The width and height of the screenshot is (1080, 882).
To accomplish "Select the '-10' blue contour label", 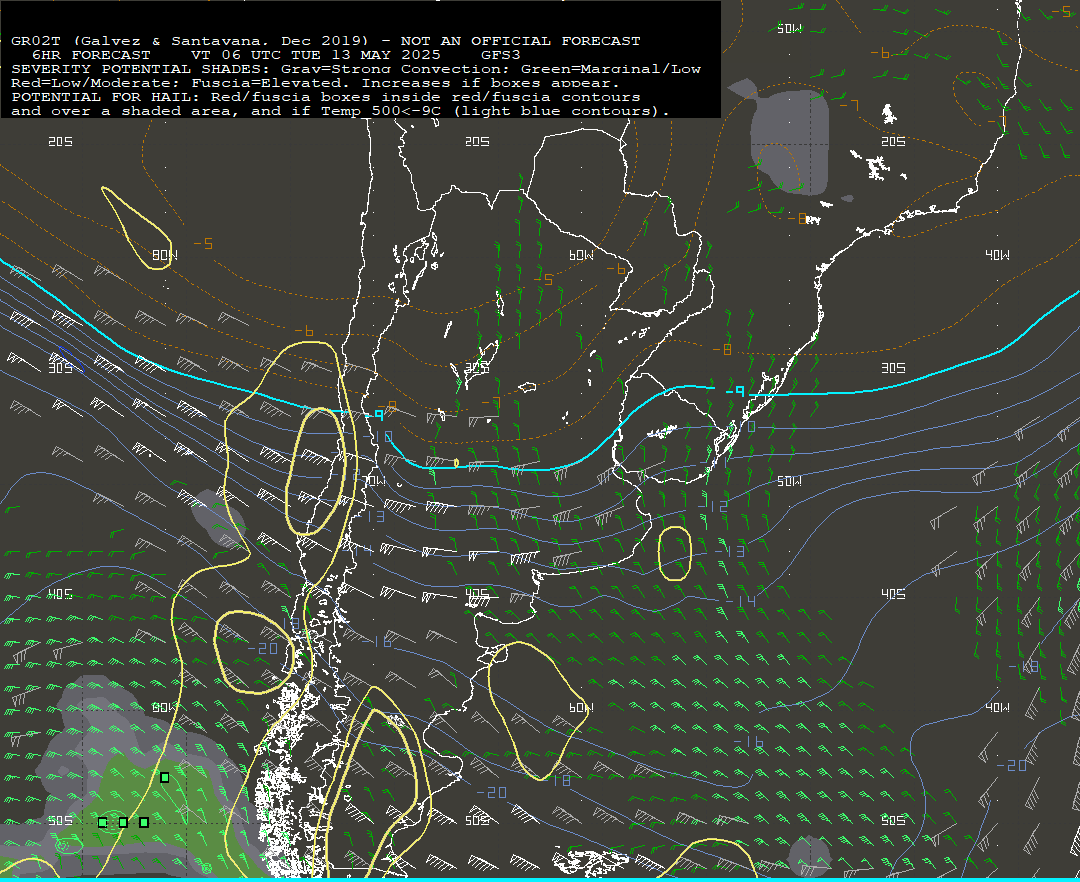I will click(x=378, y=437).
